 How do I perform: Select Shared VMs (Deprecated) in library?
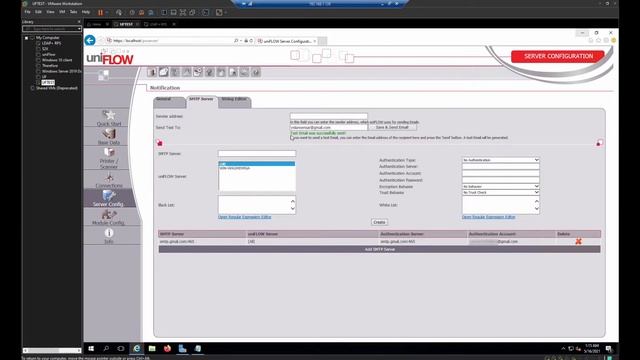(x=56, y=88)
